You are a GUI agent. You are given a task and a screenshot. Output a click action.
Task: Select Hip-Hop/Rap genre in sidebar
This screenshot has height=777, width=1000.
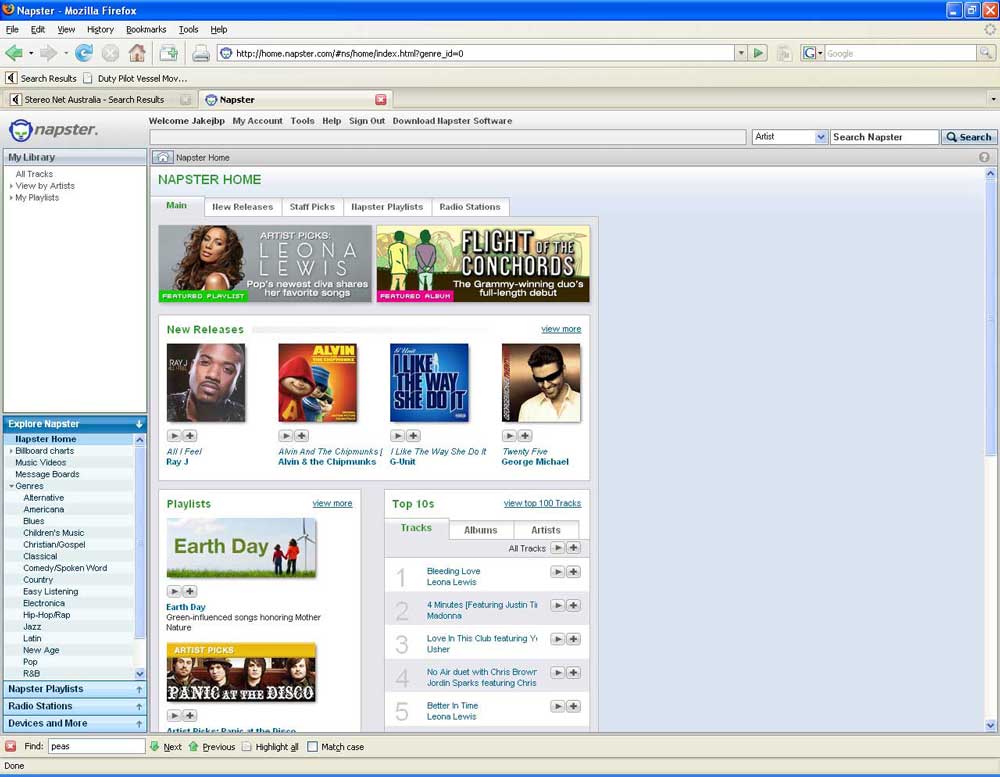tap(47, 615)
